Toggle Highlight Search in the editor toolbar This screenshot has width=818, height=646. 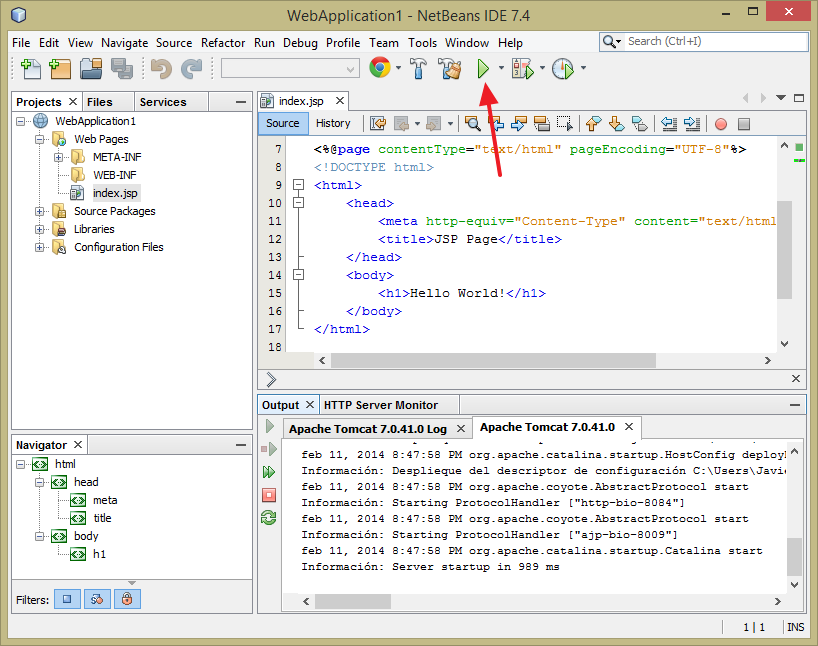(542, 123)
